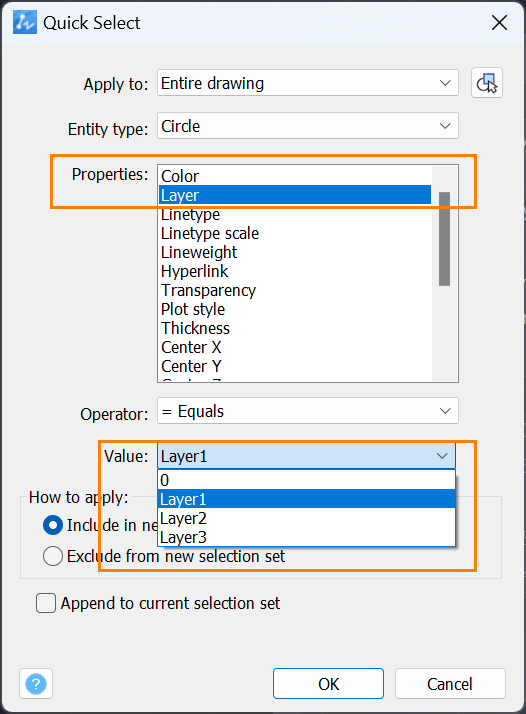Click the select entities icon button
526x714 pixels.
(x=487, y=83)
